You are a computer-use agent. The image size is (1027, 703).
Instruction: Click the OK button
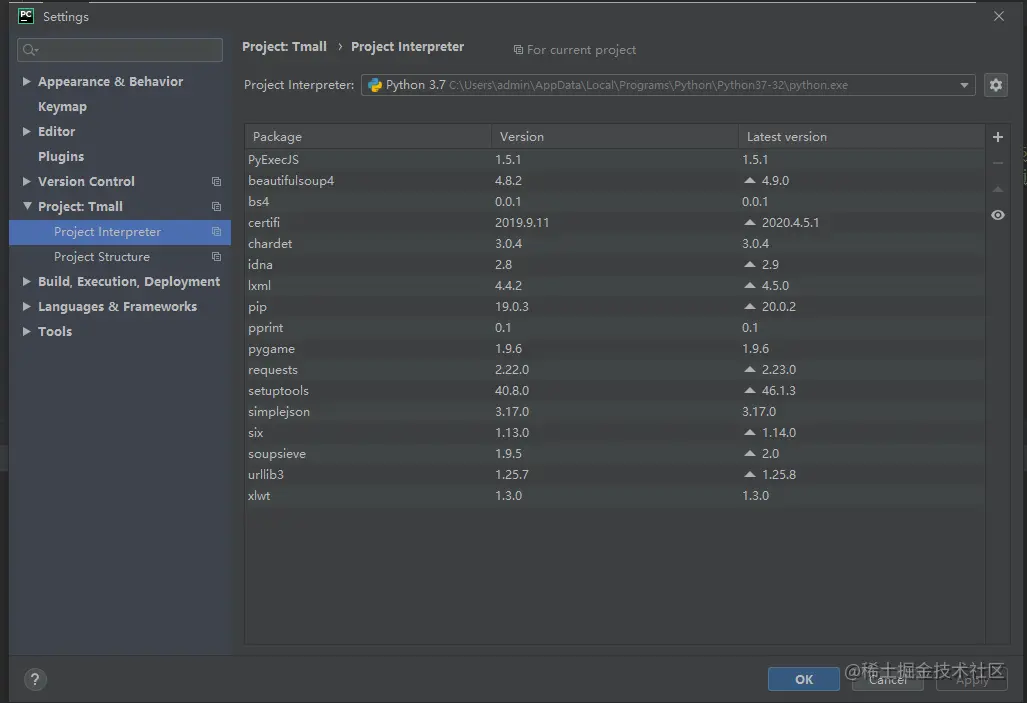804,679
